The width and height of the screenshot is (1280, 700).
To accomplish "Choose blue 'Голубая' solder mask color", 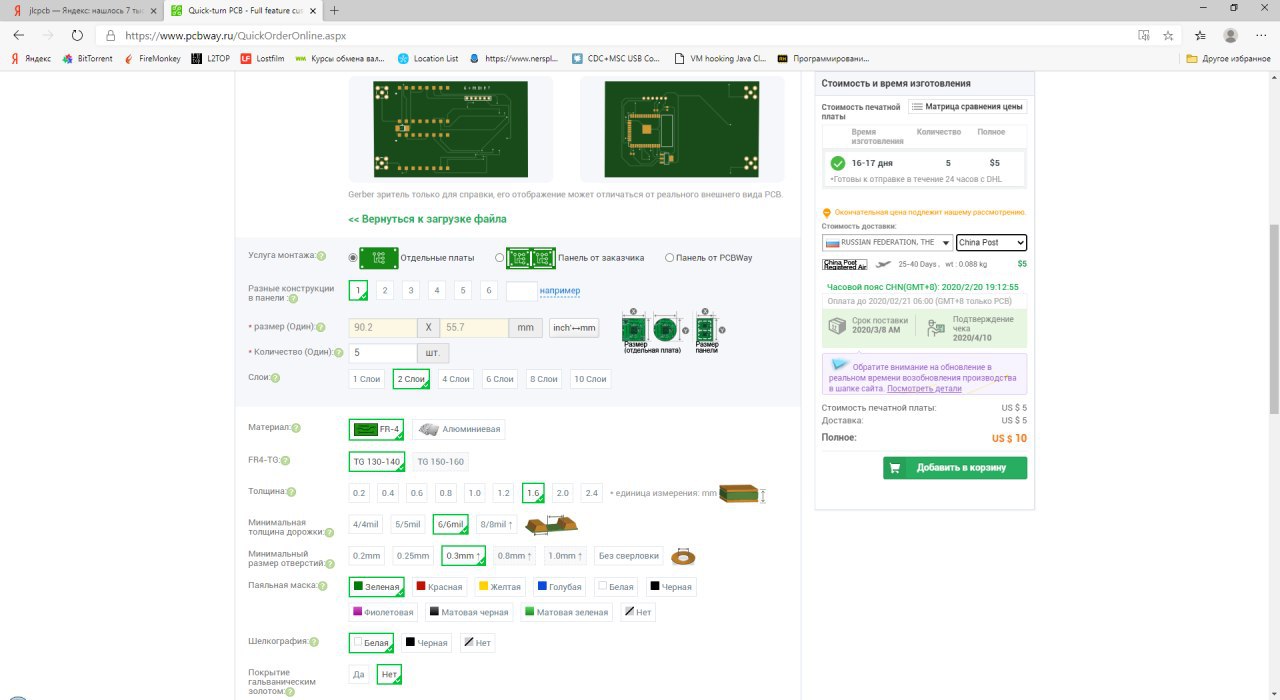I will 560,587.
